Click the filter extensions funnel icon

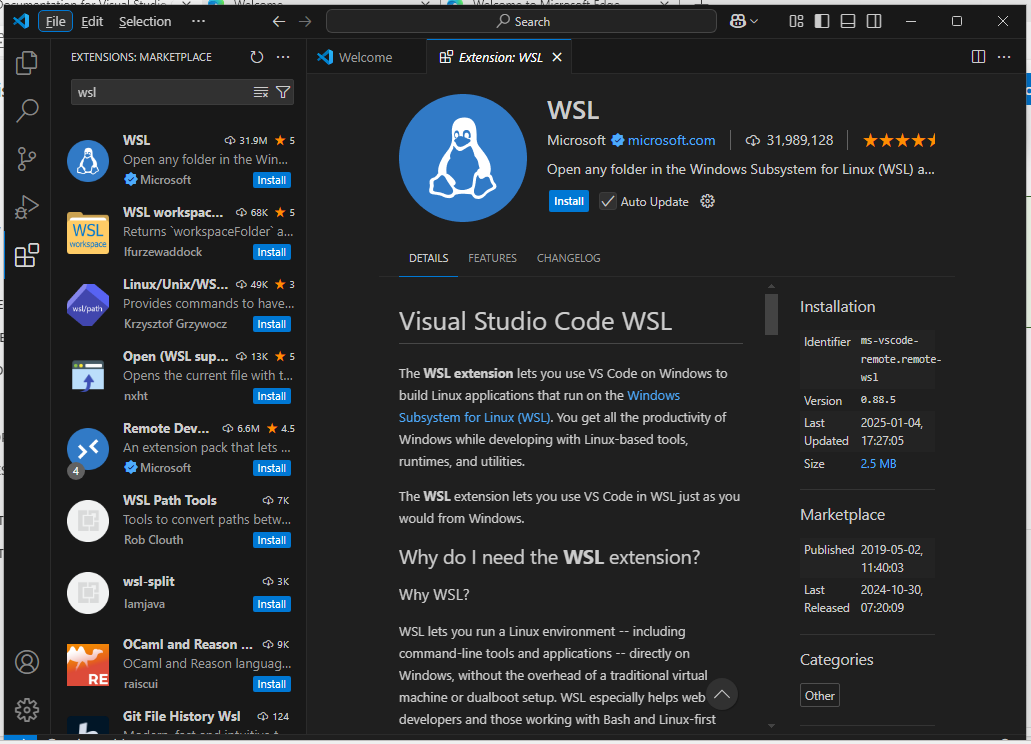[x=283, y=92]
